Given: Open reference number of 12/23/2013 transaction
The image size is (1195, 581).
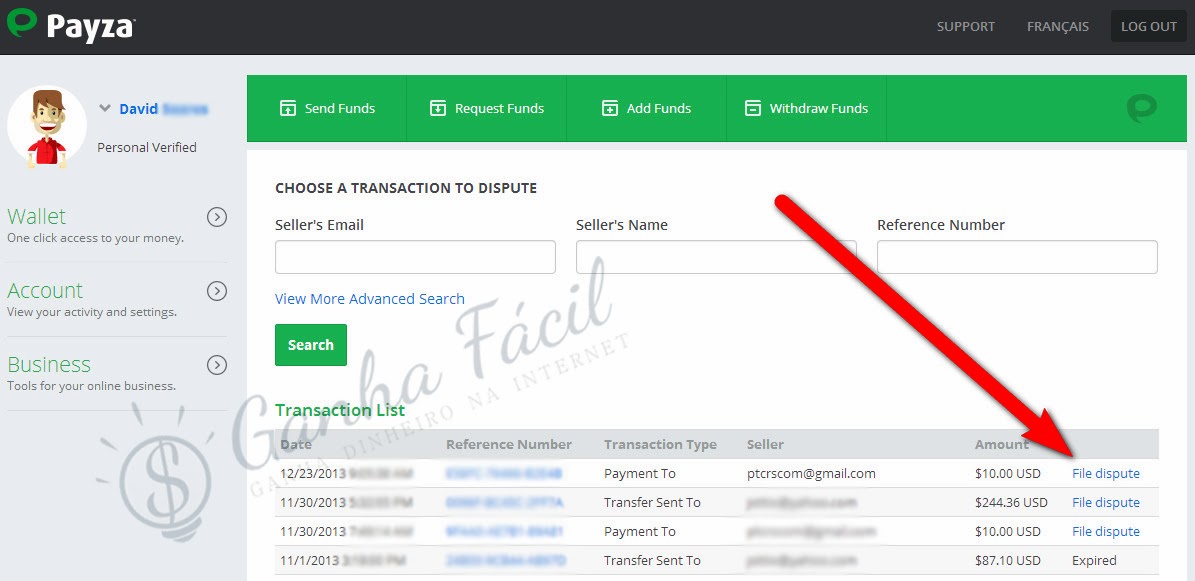Looking at the screenshot, I should [x=504, y=473].
